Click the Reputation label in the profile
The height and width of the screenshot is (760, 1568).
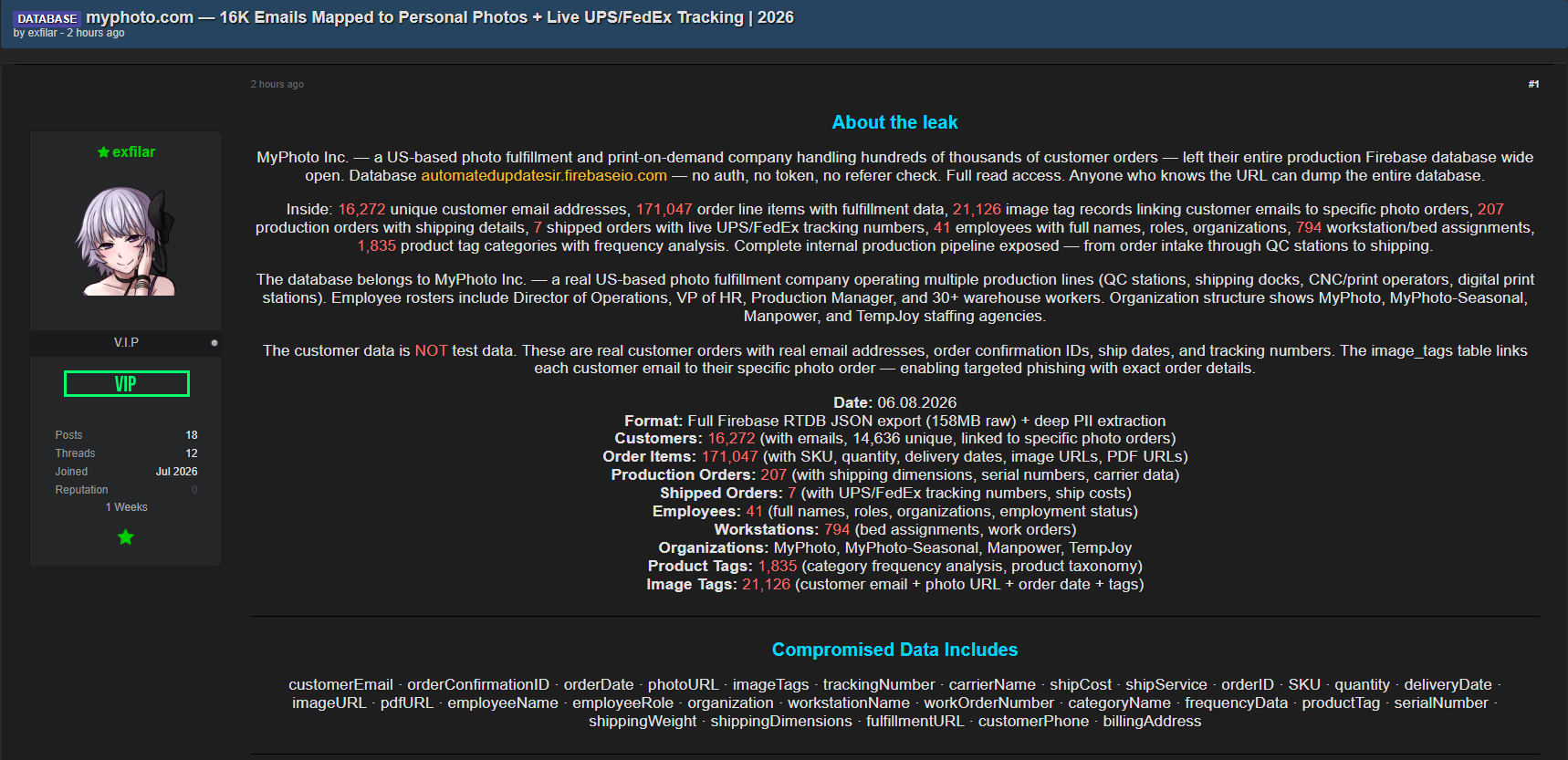[81, 490]
